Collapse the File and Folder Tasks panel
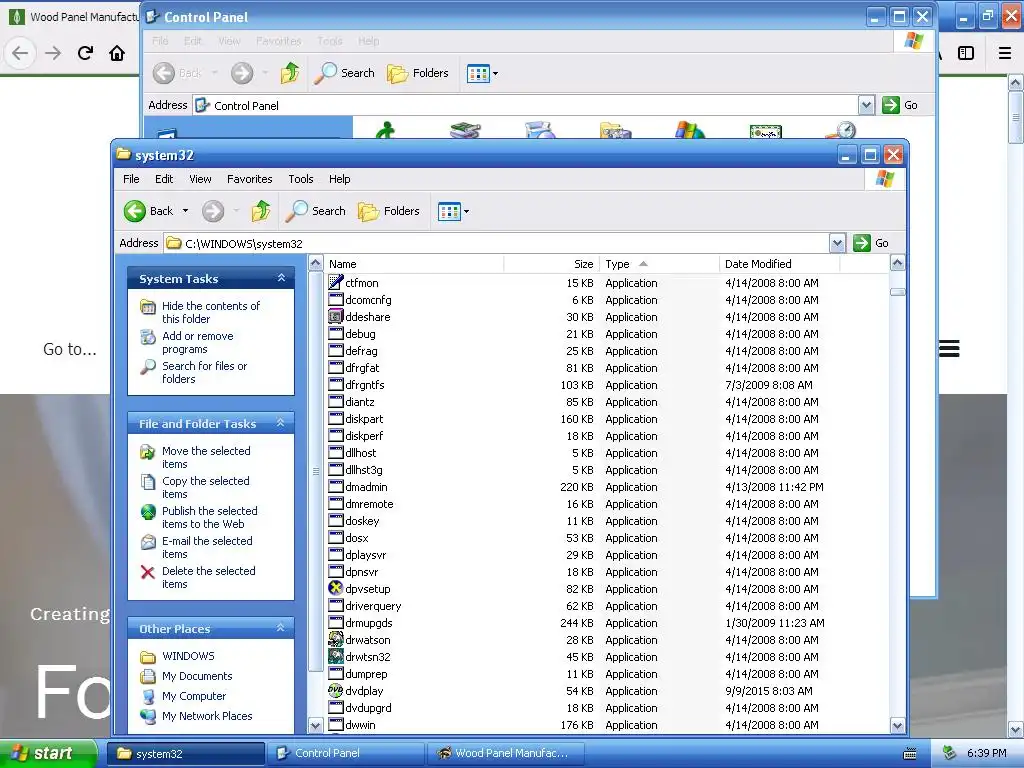Viewport: 1024px width, 768px height. coord(281,423)
